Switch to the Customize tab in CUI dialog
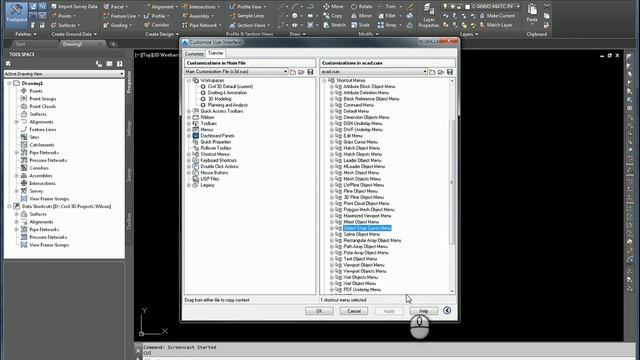 tap(194, 53)
